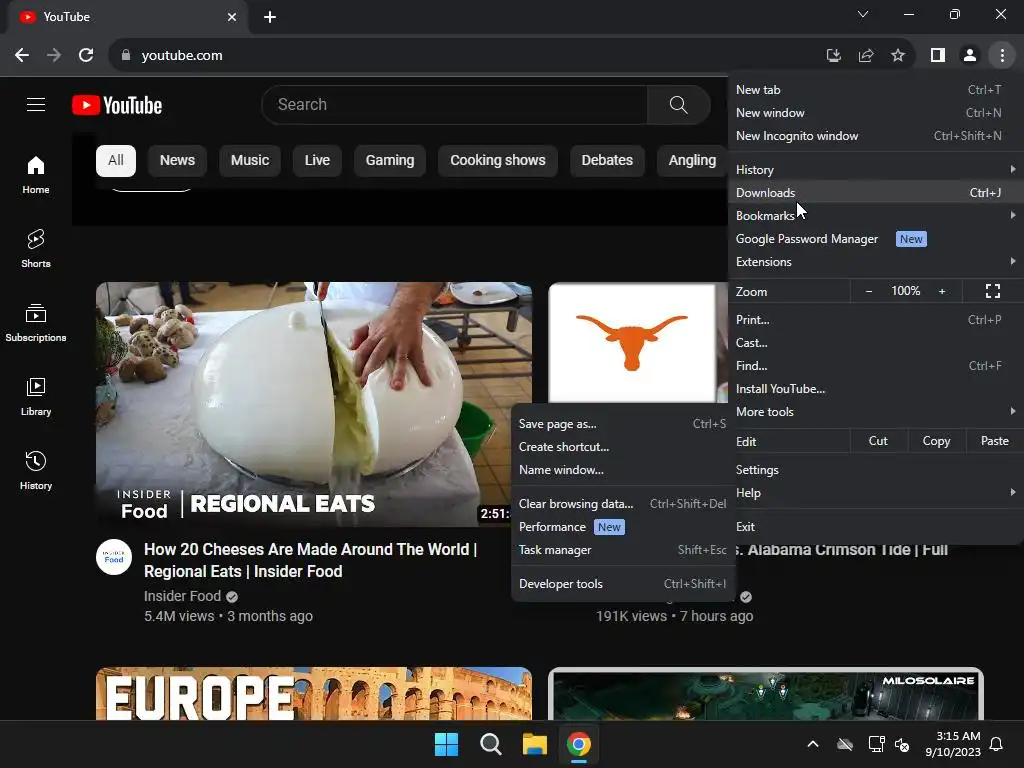This screenshot has width=1024, height=768.
Task: Click the YouTube search input field
Action: [454, 104]
